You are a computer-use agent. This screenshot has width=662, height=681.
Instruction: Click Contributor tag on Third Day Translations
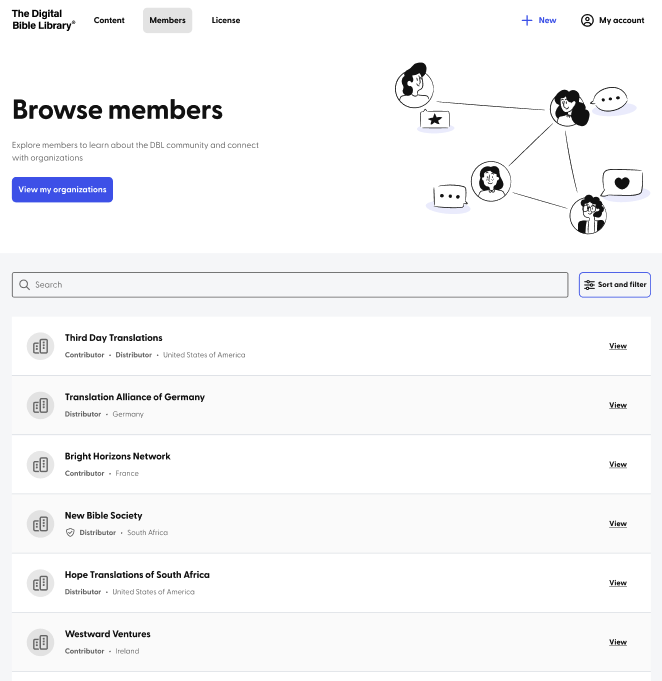pyautogui.click(x=84, y=355)
